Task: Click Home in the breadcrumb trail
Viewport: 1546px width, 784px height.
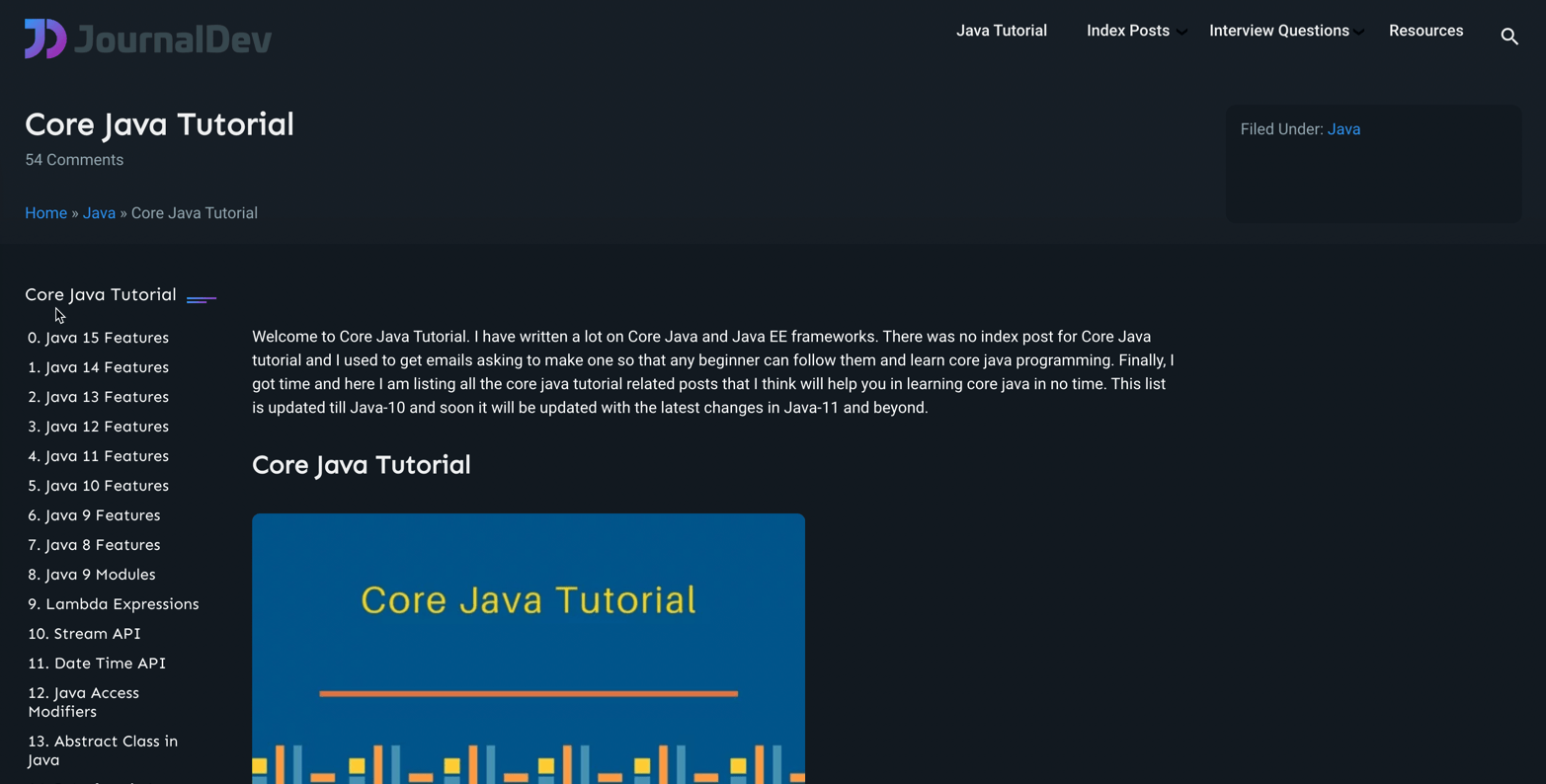Action: click(x=45, y=212)
